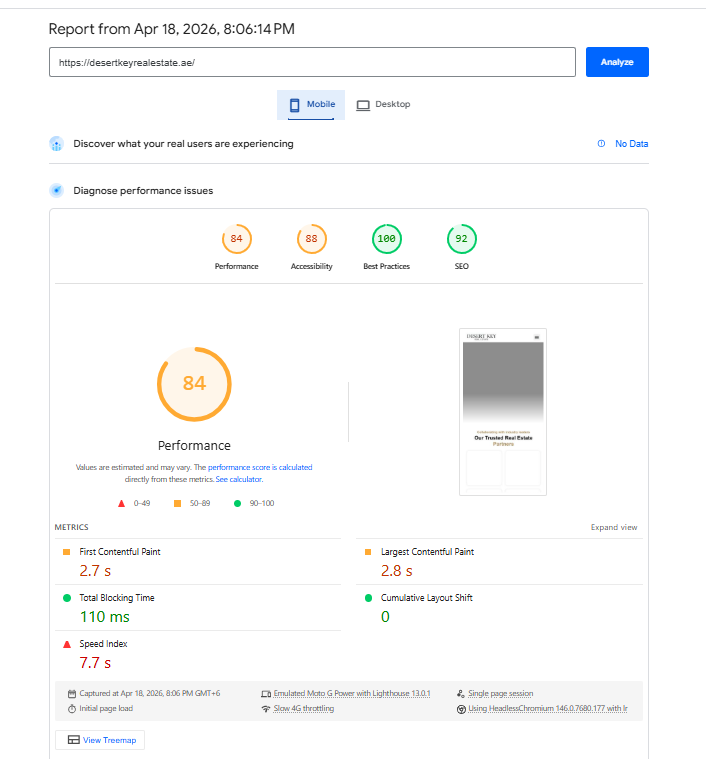Image resolution: width=706 pixels, height=759 pixels.
Task: Open the Best Practices score gauge 100
Action: (386, 239)
